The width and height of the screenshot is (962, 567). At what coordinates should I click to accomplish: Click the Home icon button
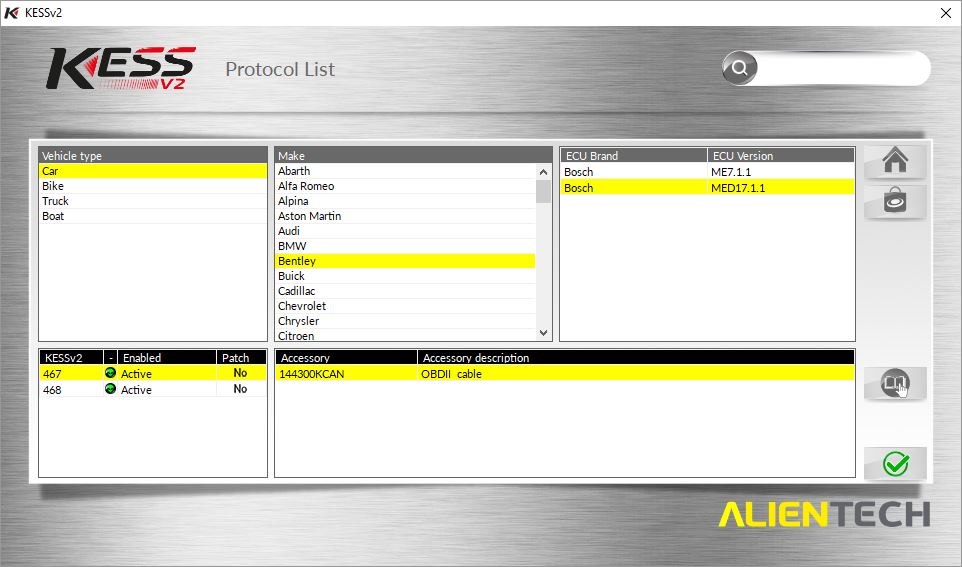[x=894, y=161]
